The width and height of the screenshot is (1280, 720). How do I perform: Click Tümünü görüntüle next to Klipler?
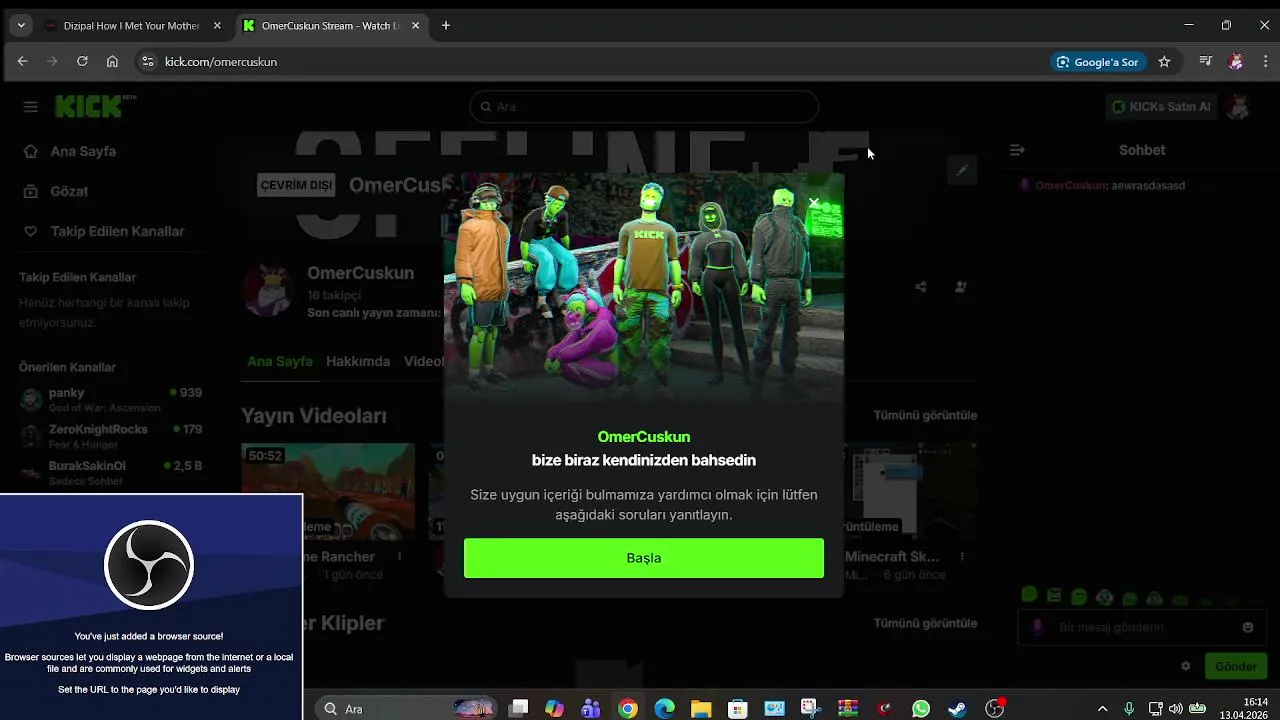925,623
